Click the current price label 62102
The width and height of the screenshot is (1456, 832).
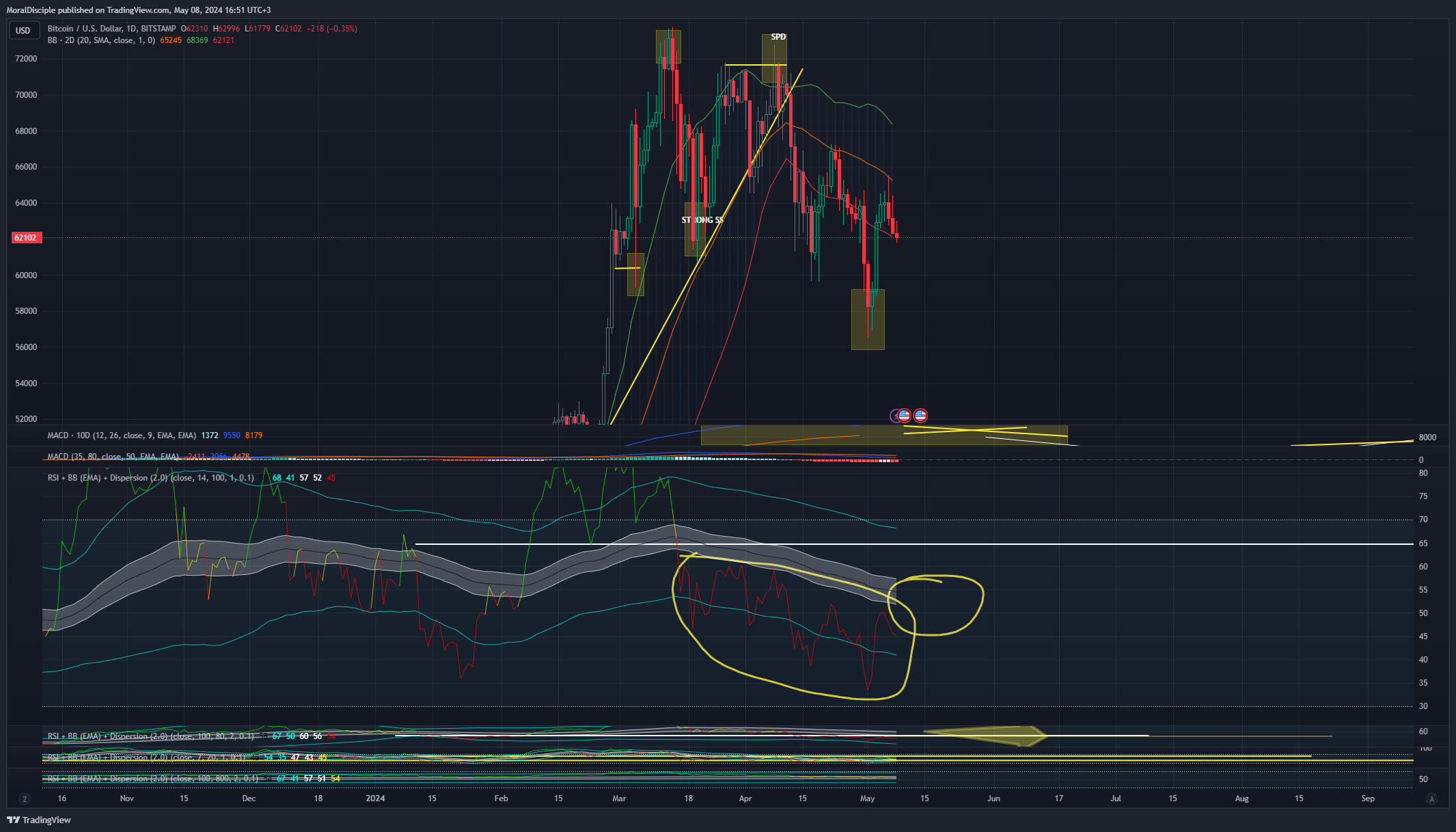click(x=27, y=238)
